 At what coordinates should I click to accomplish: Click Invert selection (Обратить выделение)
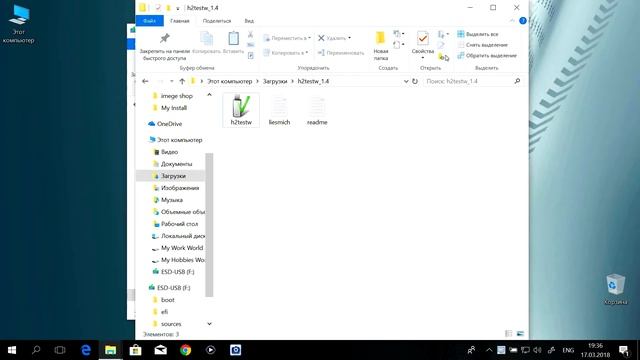pyautogui.click(x=487, y=56)
